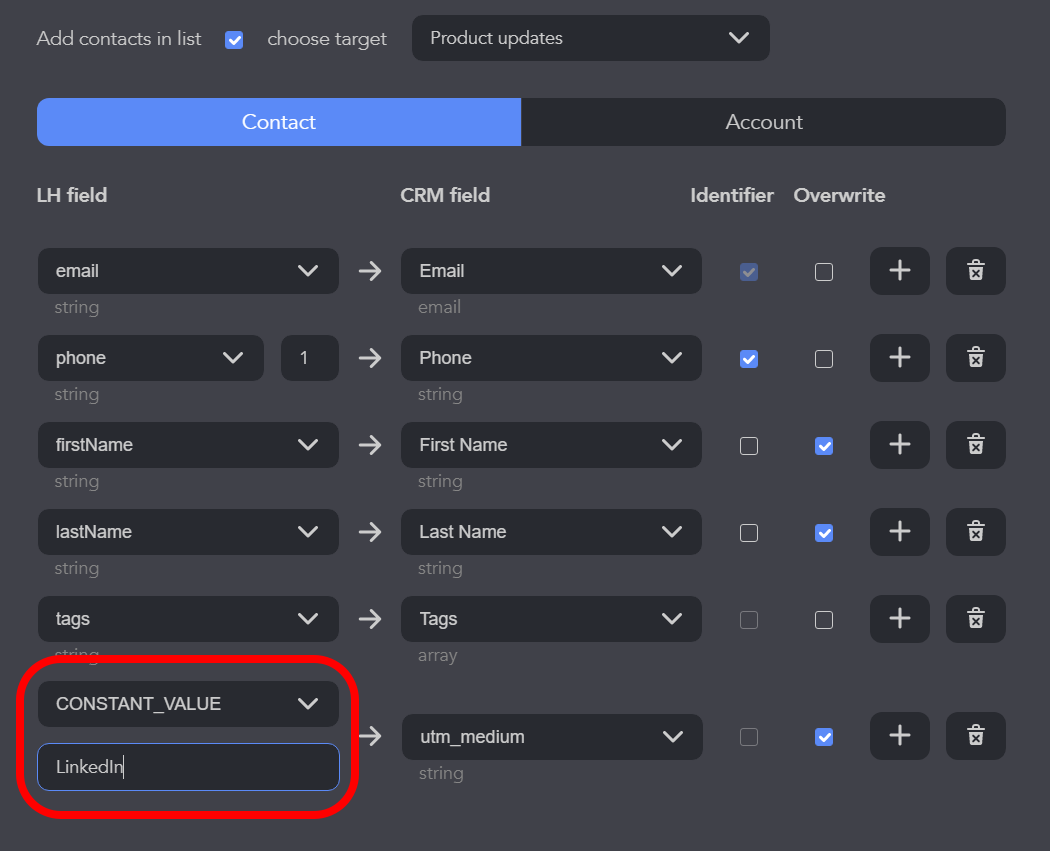Remove the utm_medium mapping with trash icon

pyautogui.click(x=975, y=736)
